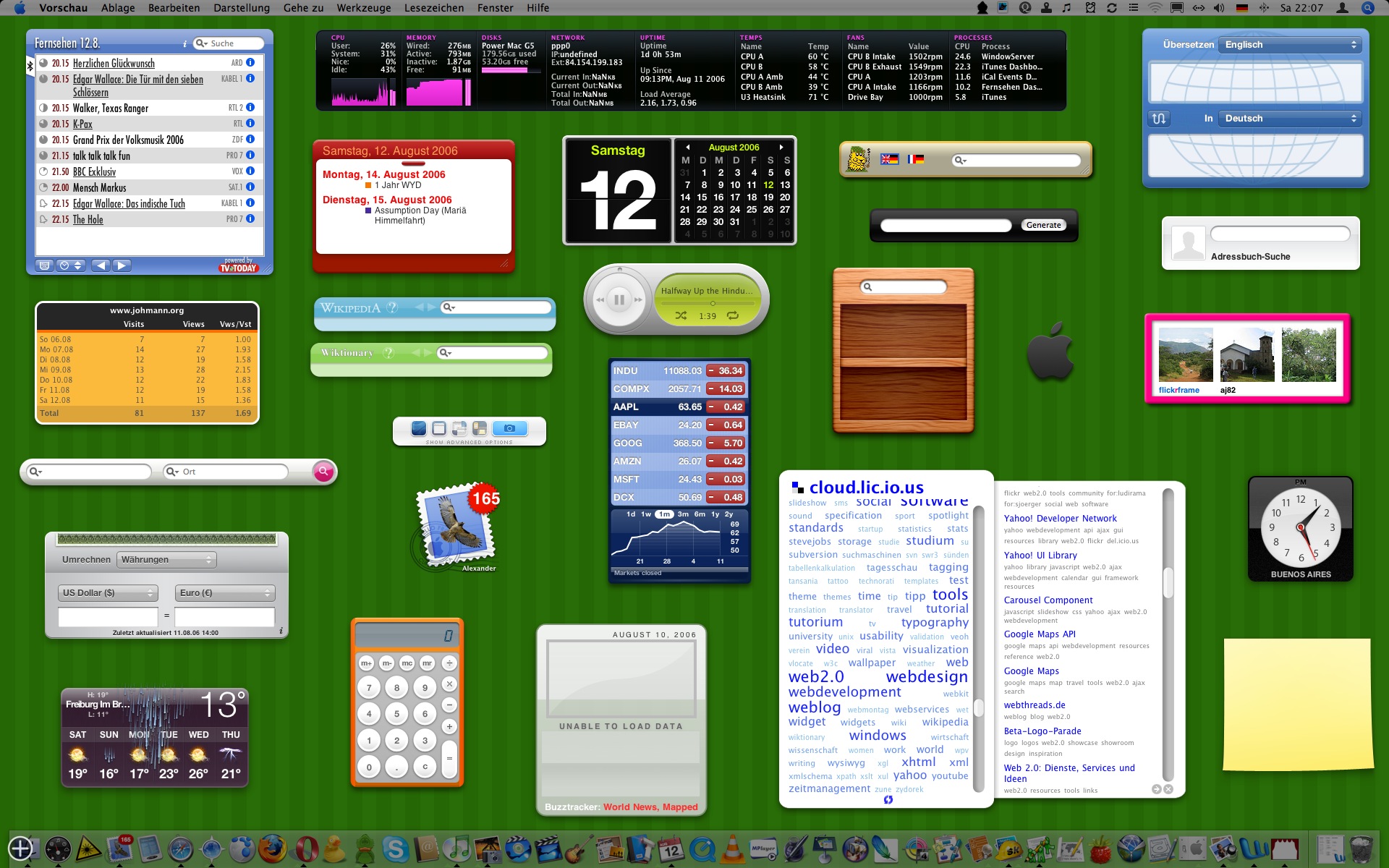
Task: Select 2y range in stocks chart
Action: coord(729,514)
